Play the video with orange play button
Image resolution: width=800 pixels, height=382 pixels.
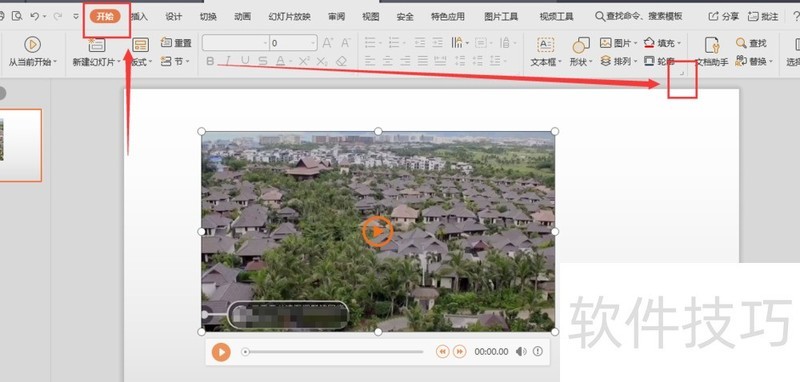(221, 352)
